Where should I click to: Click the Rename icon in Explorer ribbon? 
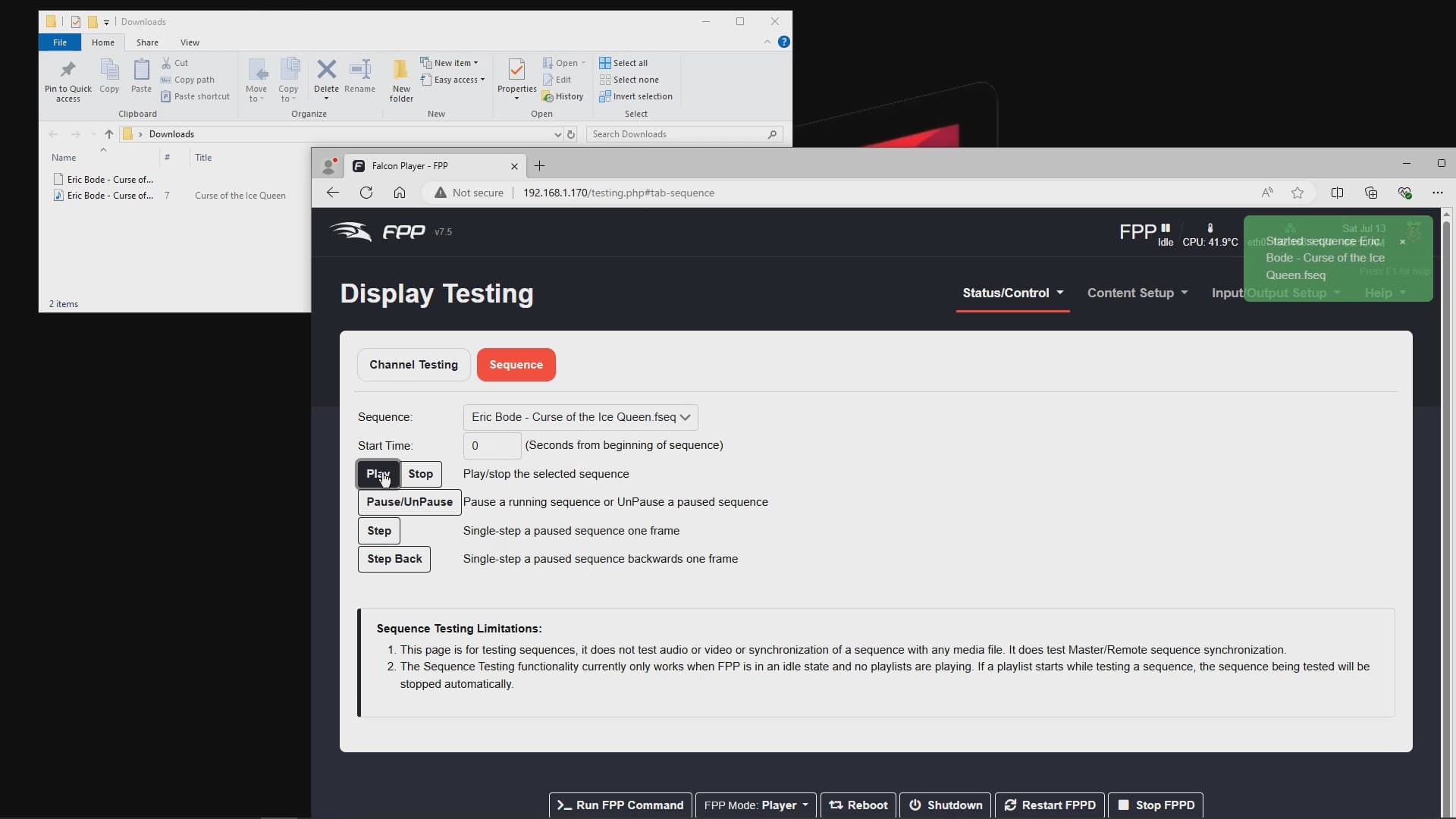(359, 76)
